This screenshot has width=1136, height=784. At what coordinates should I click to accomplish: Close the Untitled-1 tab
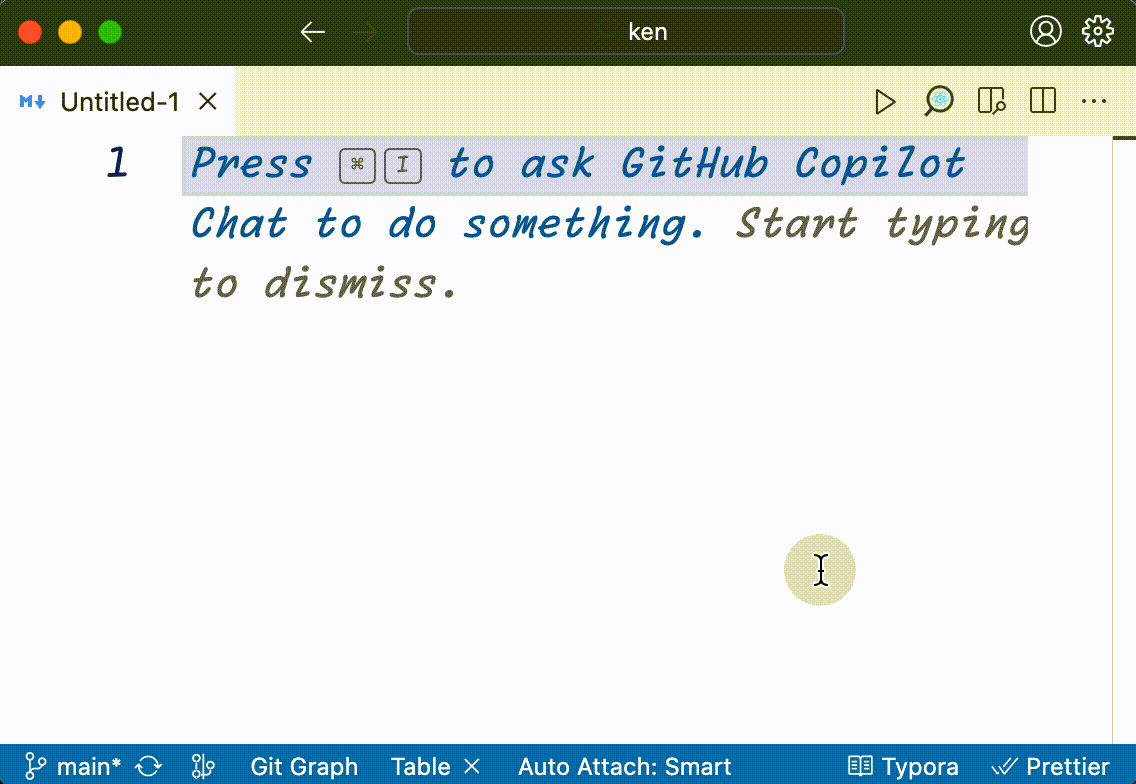[x=208, y=101]
